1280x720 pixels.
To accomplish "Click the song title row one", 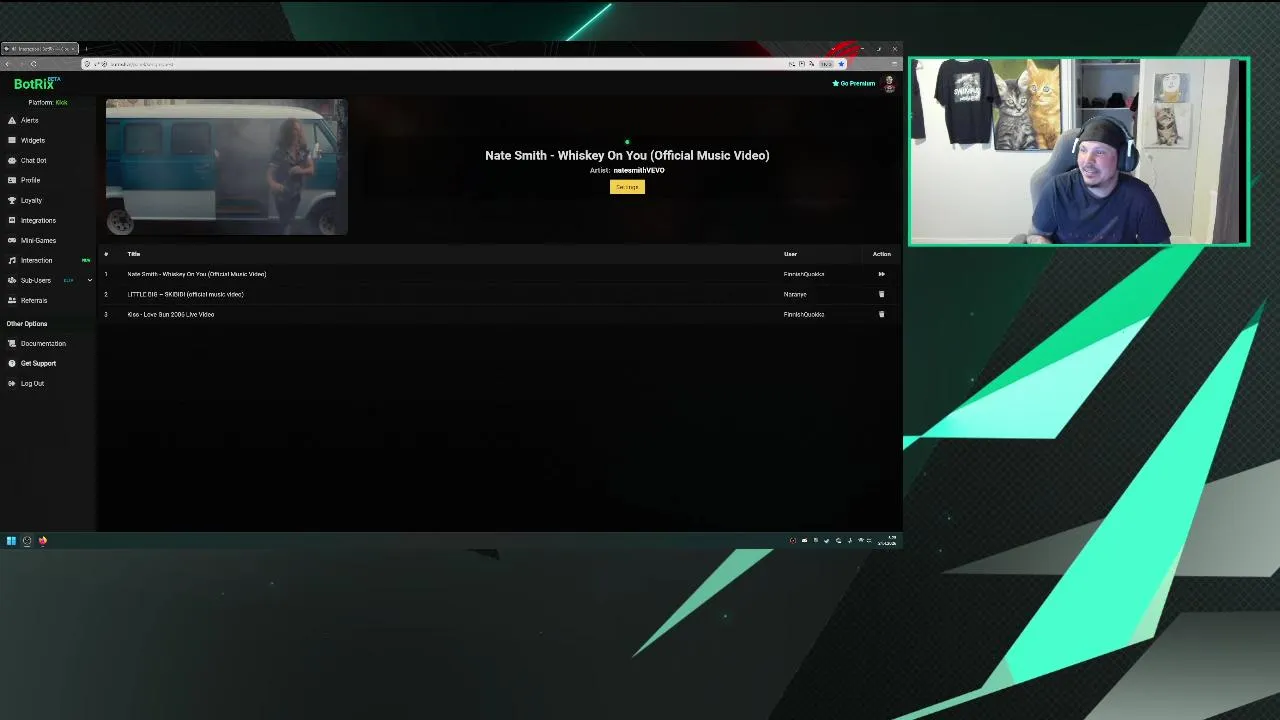I will coord(197,274).
